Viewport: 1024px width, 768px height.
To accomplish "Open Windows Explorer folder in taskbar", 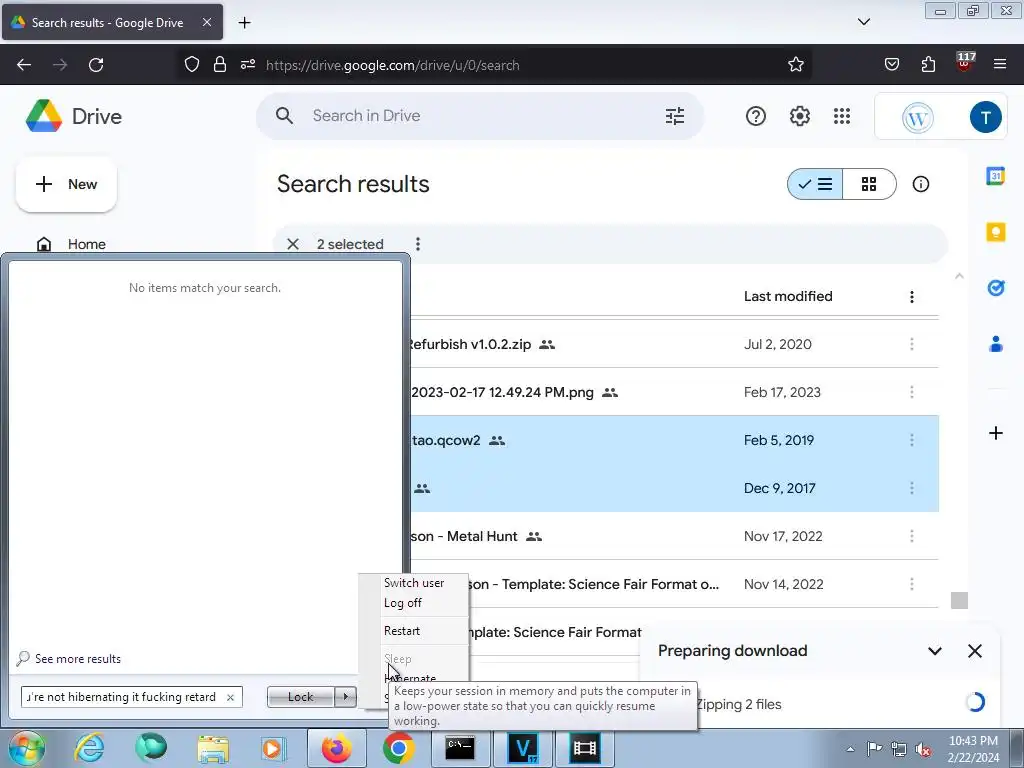I will click(x=213, y=748).
